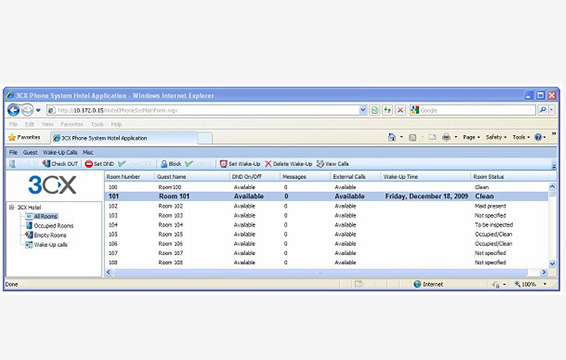The height and width of the screenshot is (360, 566).
Task: Open the browser File menu
Action: (x=13, y=124)
